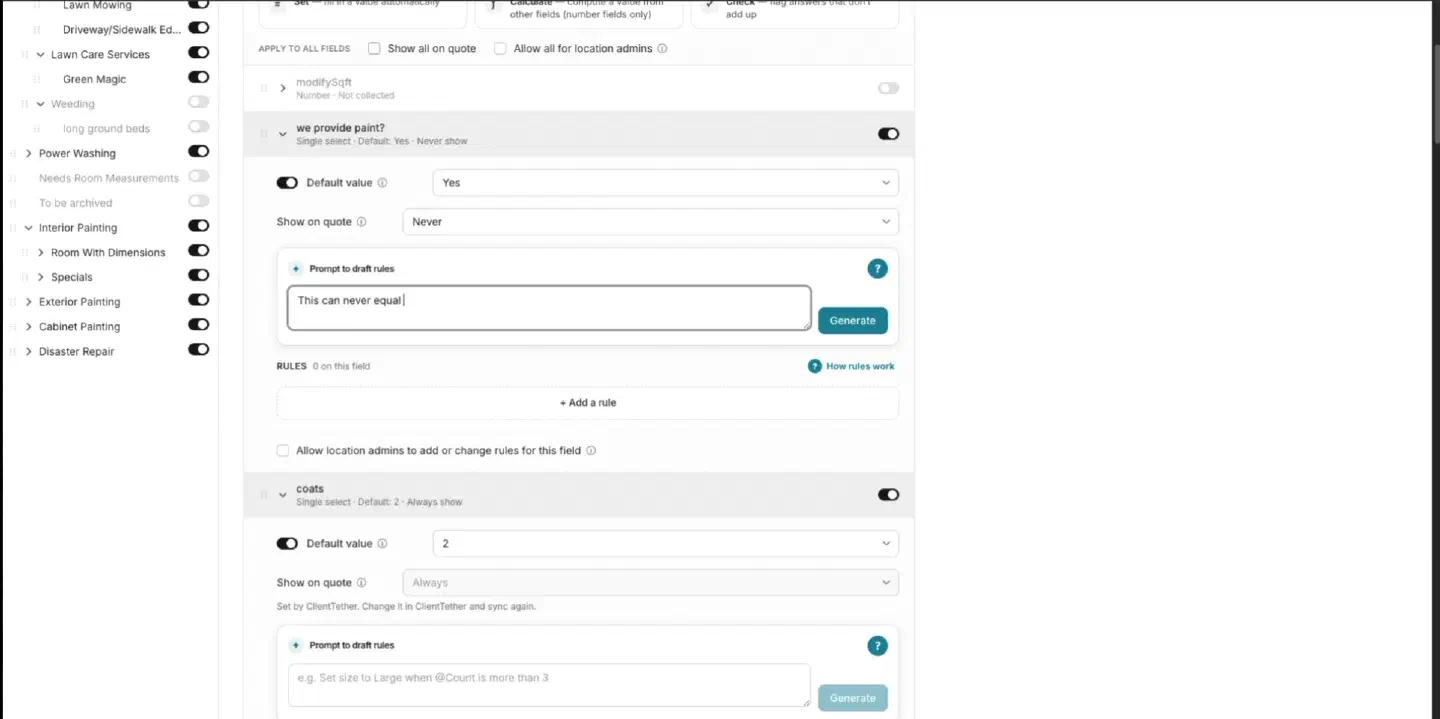The width and height of the screenshot is (1440, 719).
Task: Grab the drag handle beside Lawn Care Services
Action: tap(25, 55)
